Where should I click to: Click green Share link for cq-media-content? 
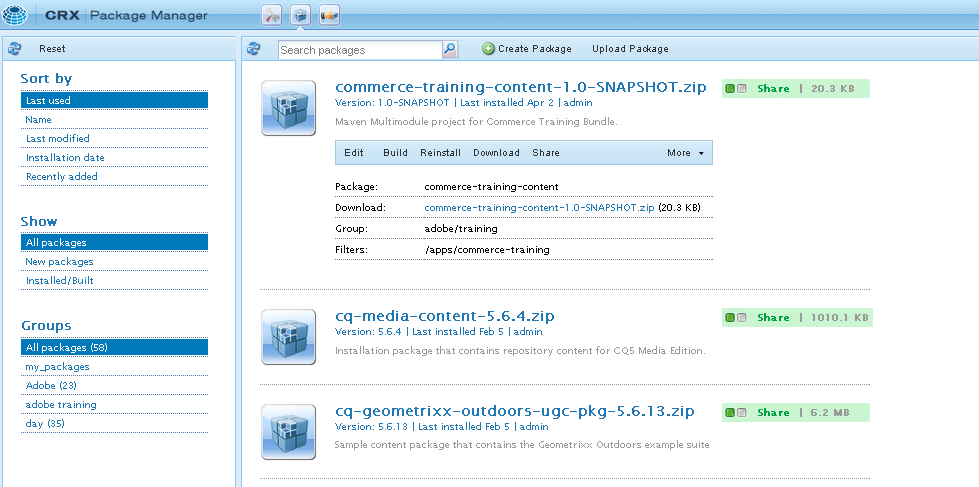[x=773, y=318]
